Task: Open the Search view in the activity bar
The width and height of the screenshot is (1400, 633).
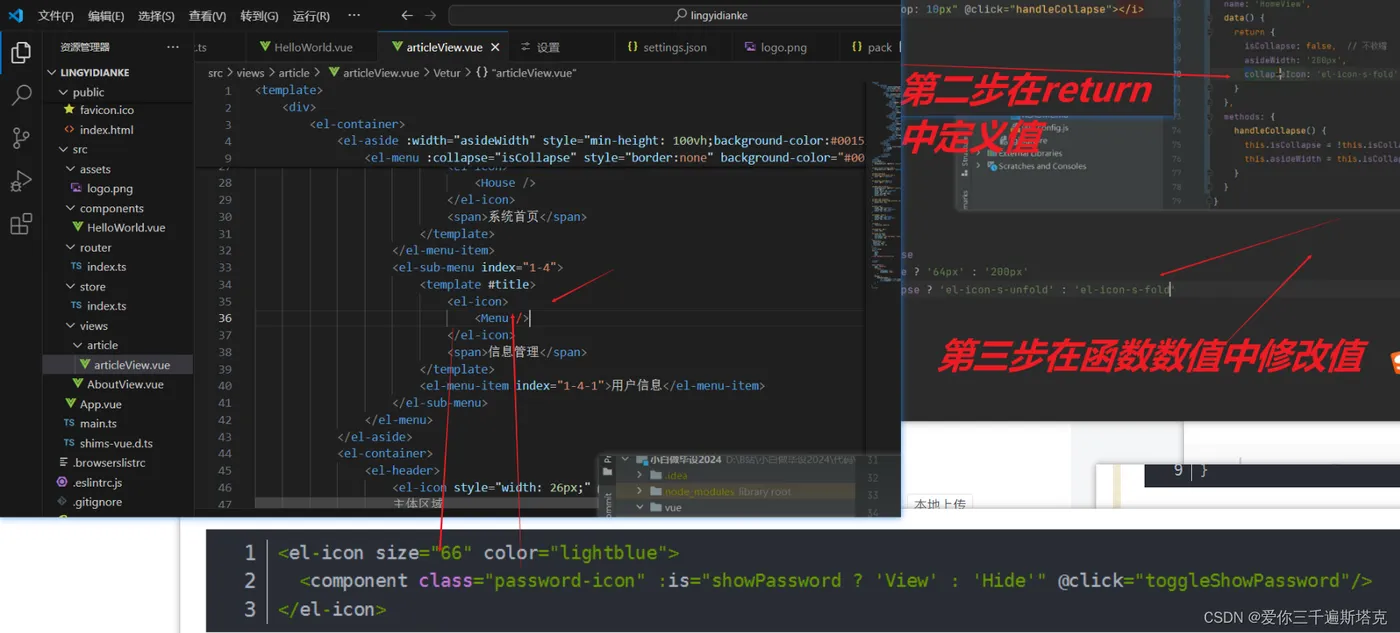Action: pyautogui.click(x=21, y=96)
